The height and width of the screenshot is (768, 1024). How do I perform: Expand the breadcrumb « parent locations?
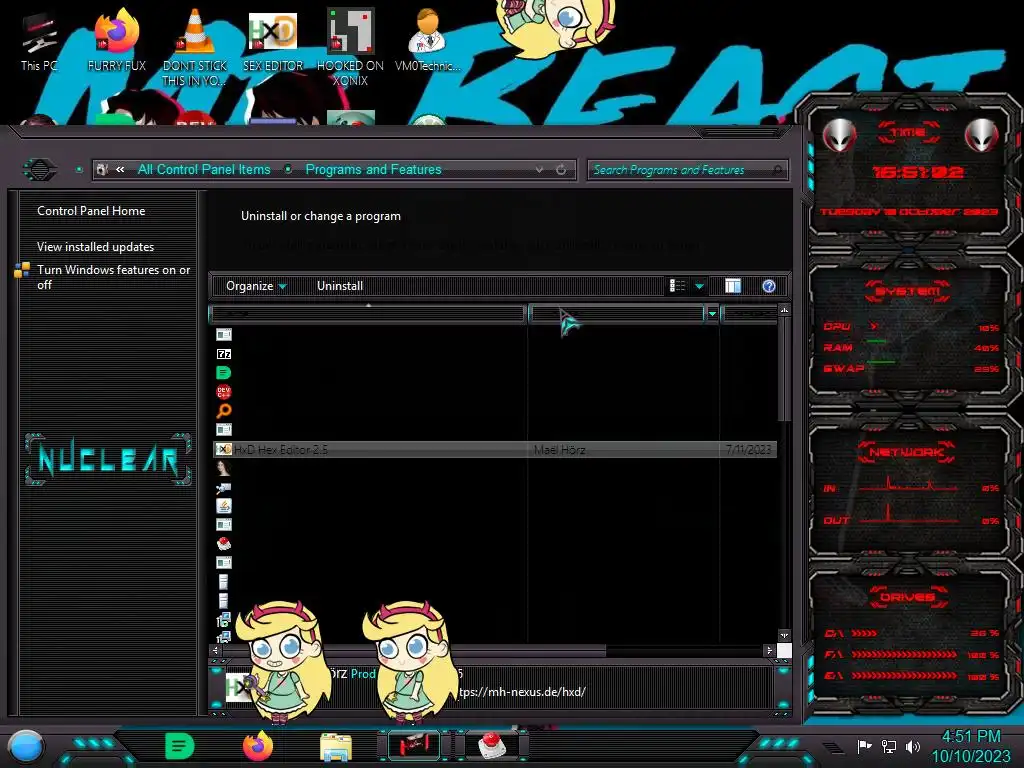click(120, 170)
